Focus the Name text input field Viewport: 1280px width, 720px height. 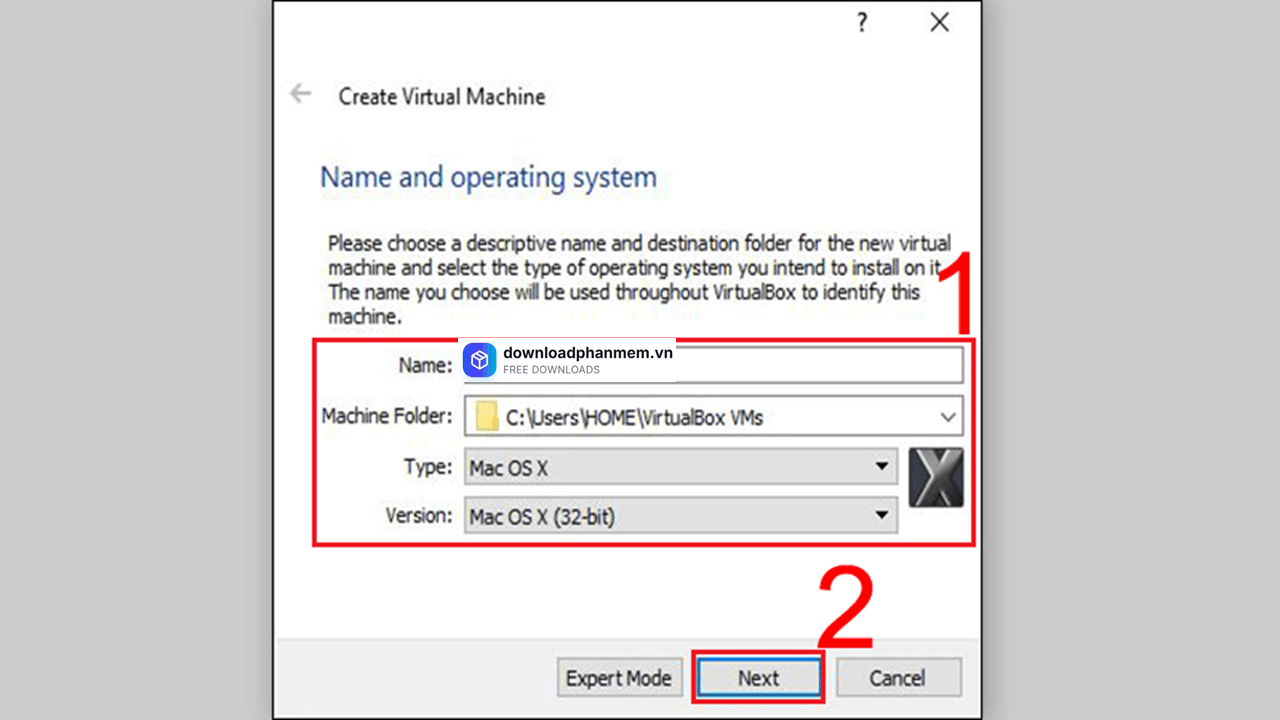point(820,365)
